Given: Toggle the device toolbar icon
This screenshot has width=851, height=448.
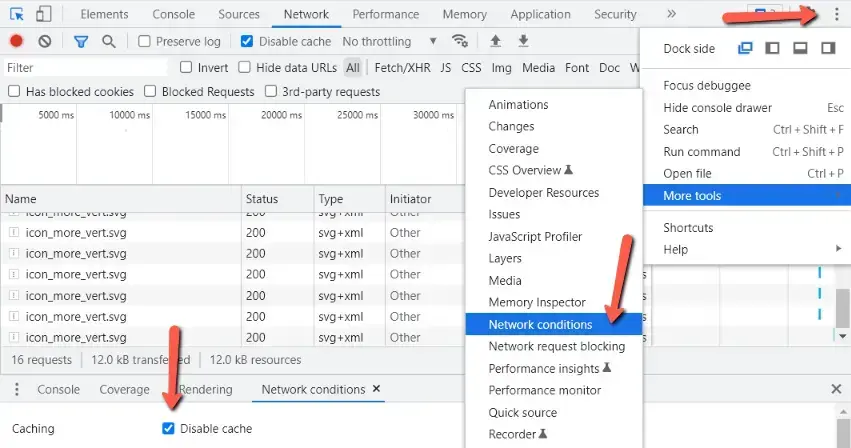Looking at the screenshot, I should pos(43,14).
